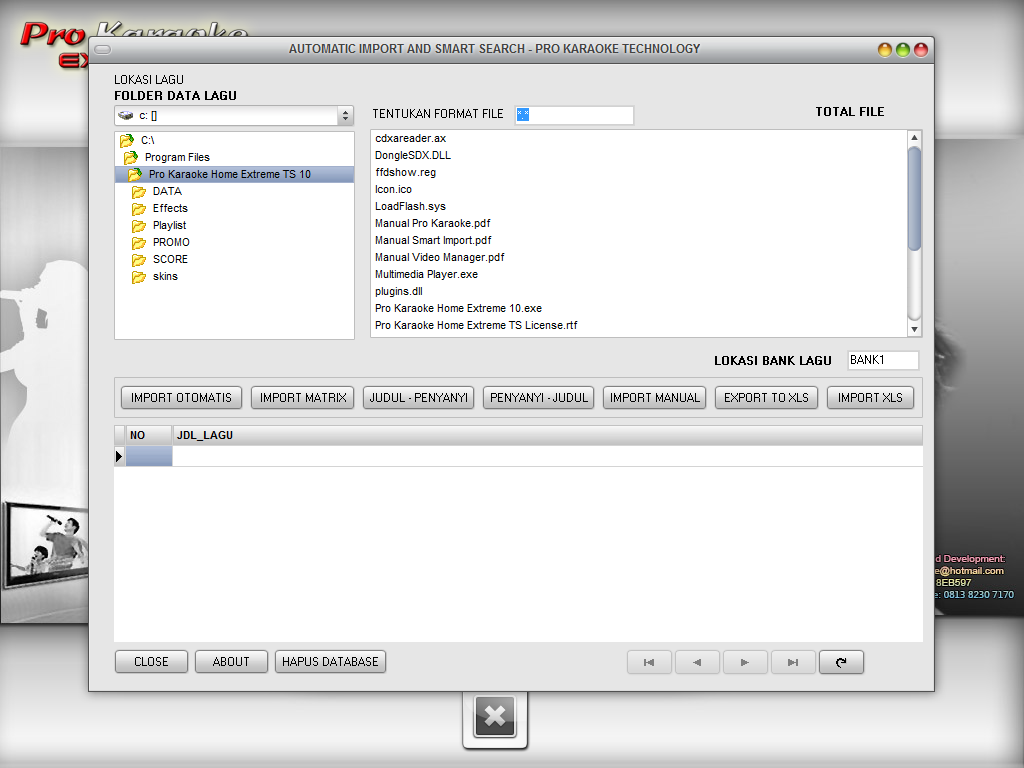The width and height of the screenshot is (1024, 768).
Task: Select the PROMO folder label
Action: (x=171, y=242)
